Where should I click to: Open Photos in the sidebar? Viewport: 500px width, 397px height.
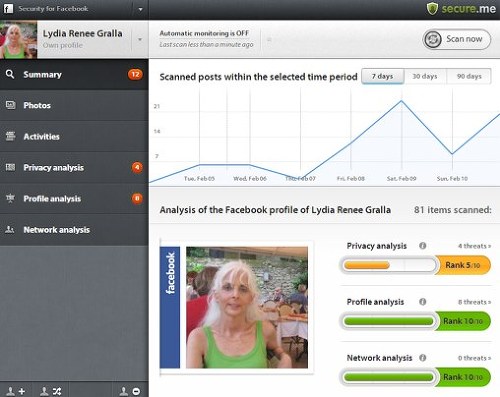tap(74, 105)
